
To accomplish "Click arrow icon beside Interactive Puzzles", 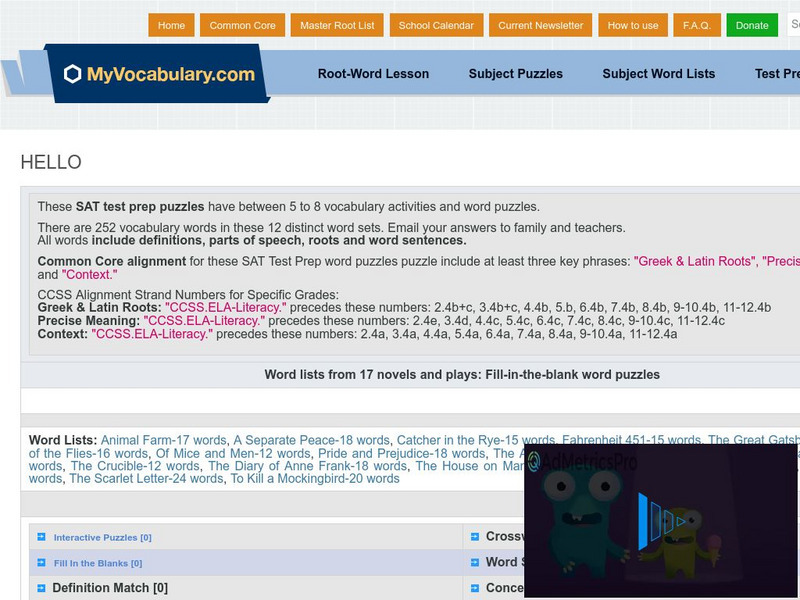I will [x=41, y=537].
